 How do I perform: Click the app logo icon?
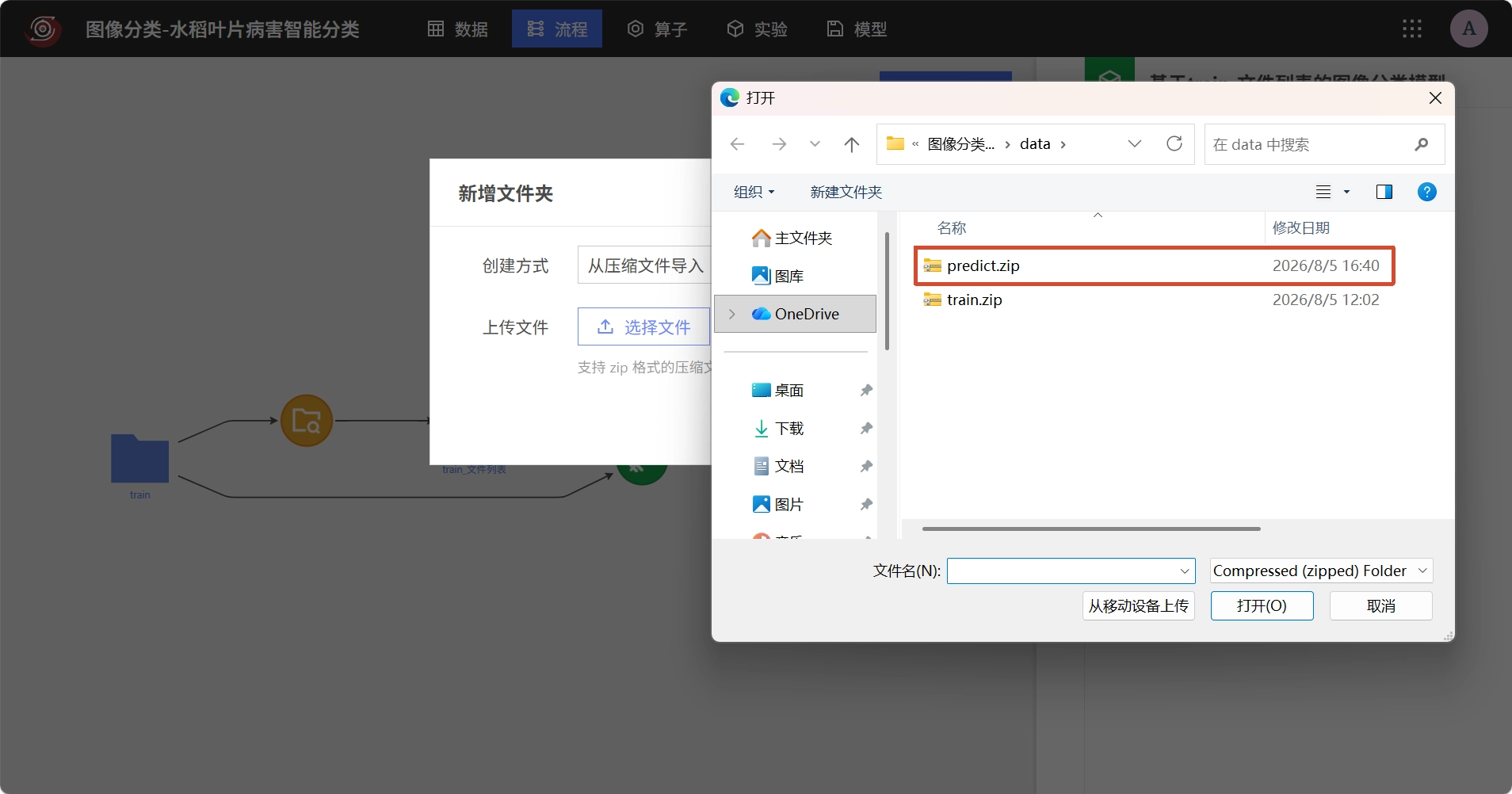[x=43, y=29]
